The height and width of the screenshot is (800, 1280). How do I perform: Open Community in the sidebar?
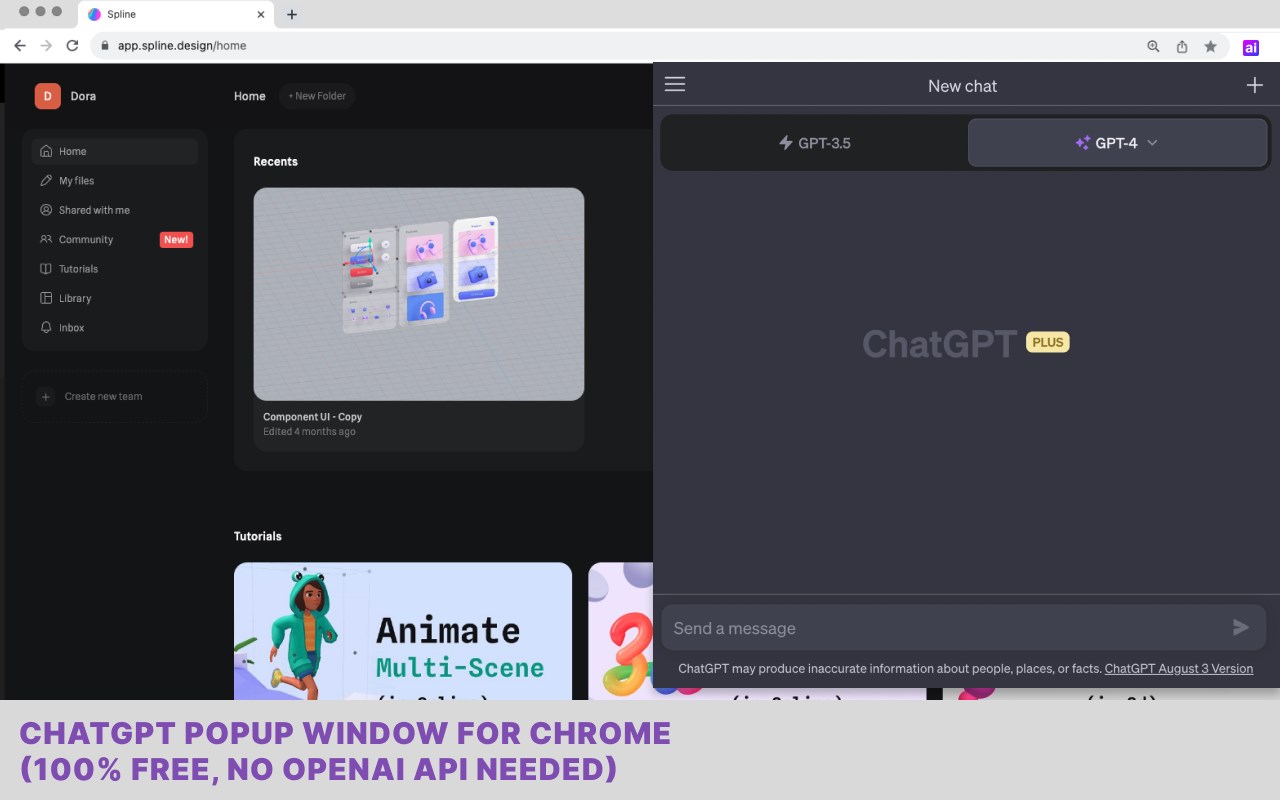tap(115, 239)
